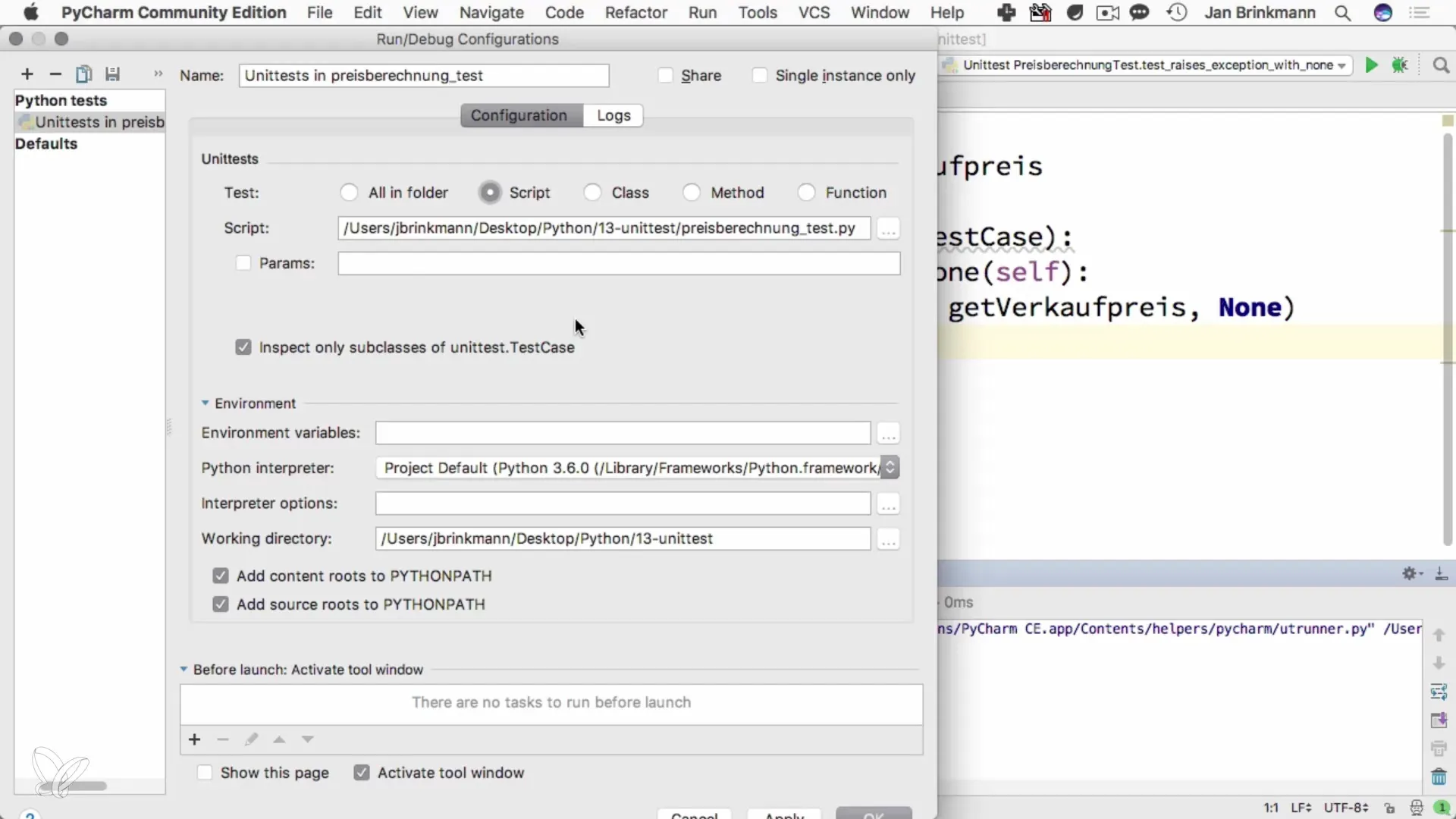Open UTF-8 encoding selector in status bar

coord(1346,808)
